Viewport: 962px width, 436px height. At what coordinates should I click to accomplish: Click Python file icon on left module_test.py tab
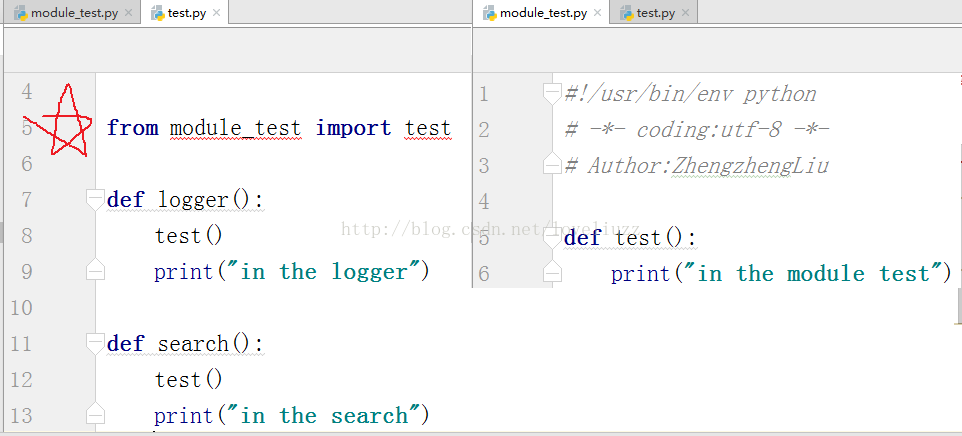point(20,13)
